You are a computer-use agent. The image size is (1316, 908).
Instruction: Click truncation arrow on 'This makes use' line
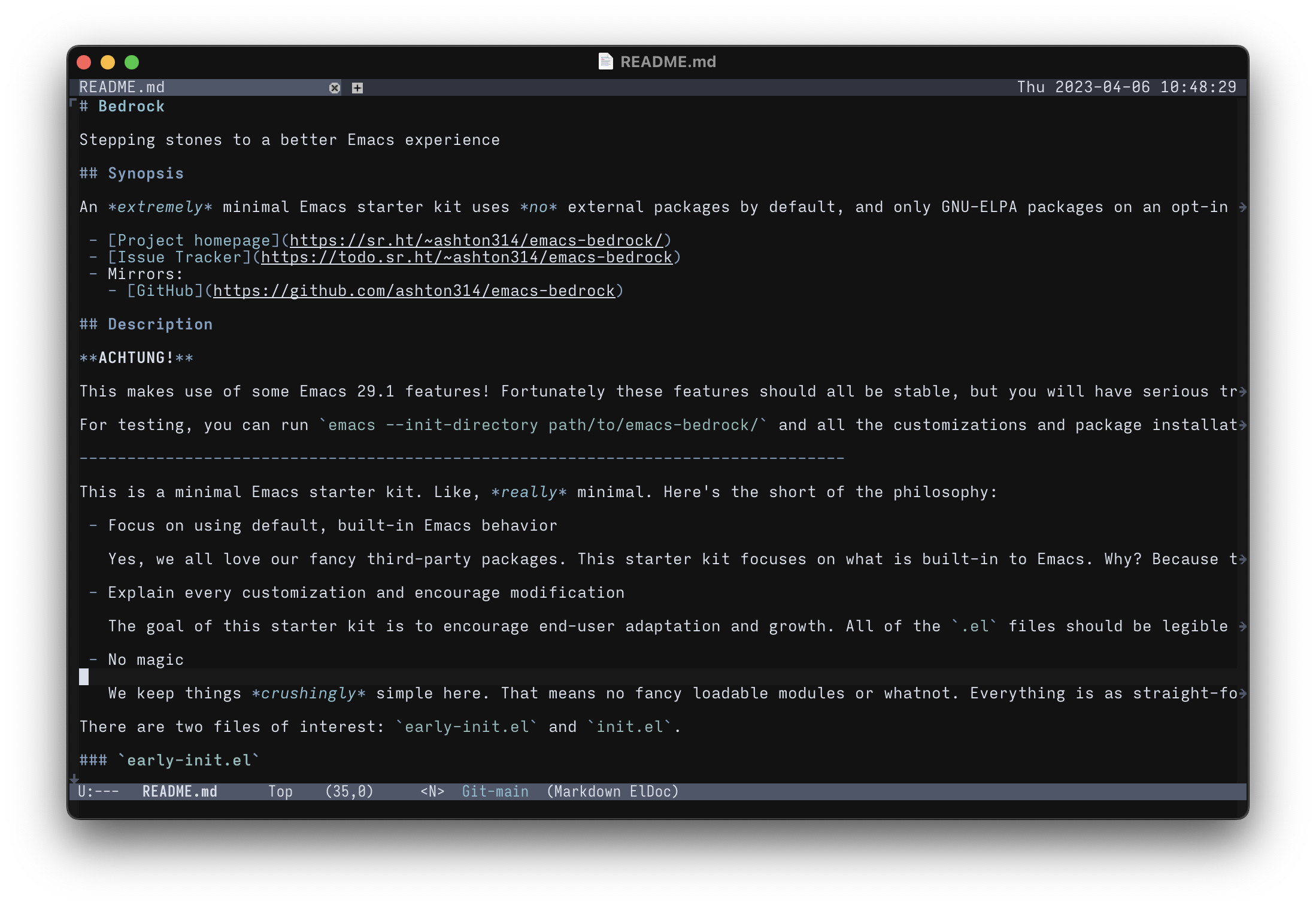point(1243,392)
